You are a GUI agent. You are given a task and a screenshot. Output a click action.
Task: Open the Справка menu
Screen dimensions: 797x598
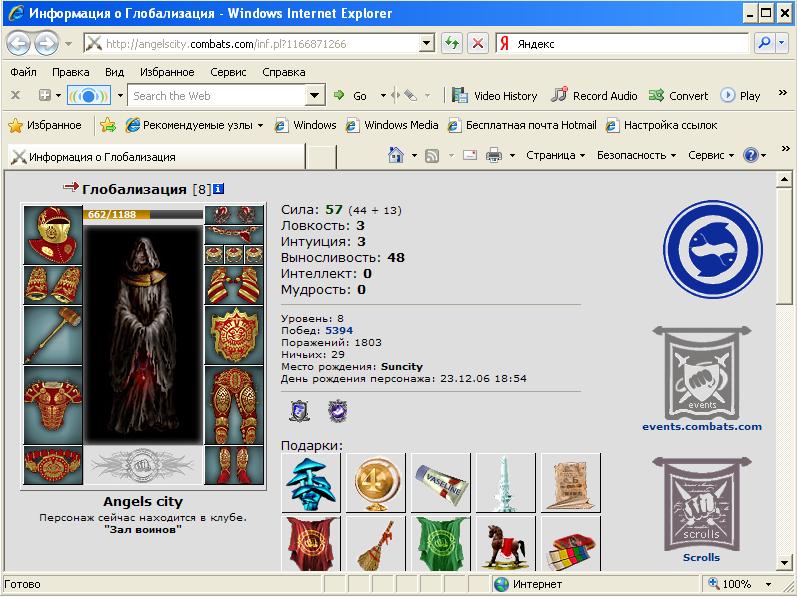click(284, 72)
